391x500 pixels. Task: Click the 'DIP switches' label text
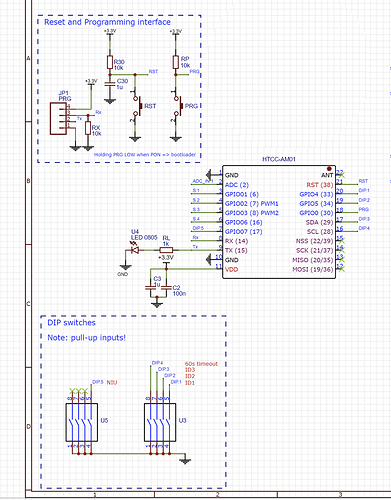[x=71, y=323]
